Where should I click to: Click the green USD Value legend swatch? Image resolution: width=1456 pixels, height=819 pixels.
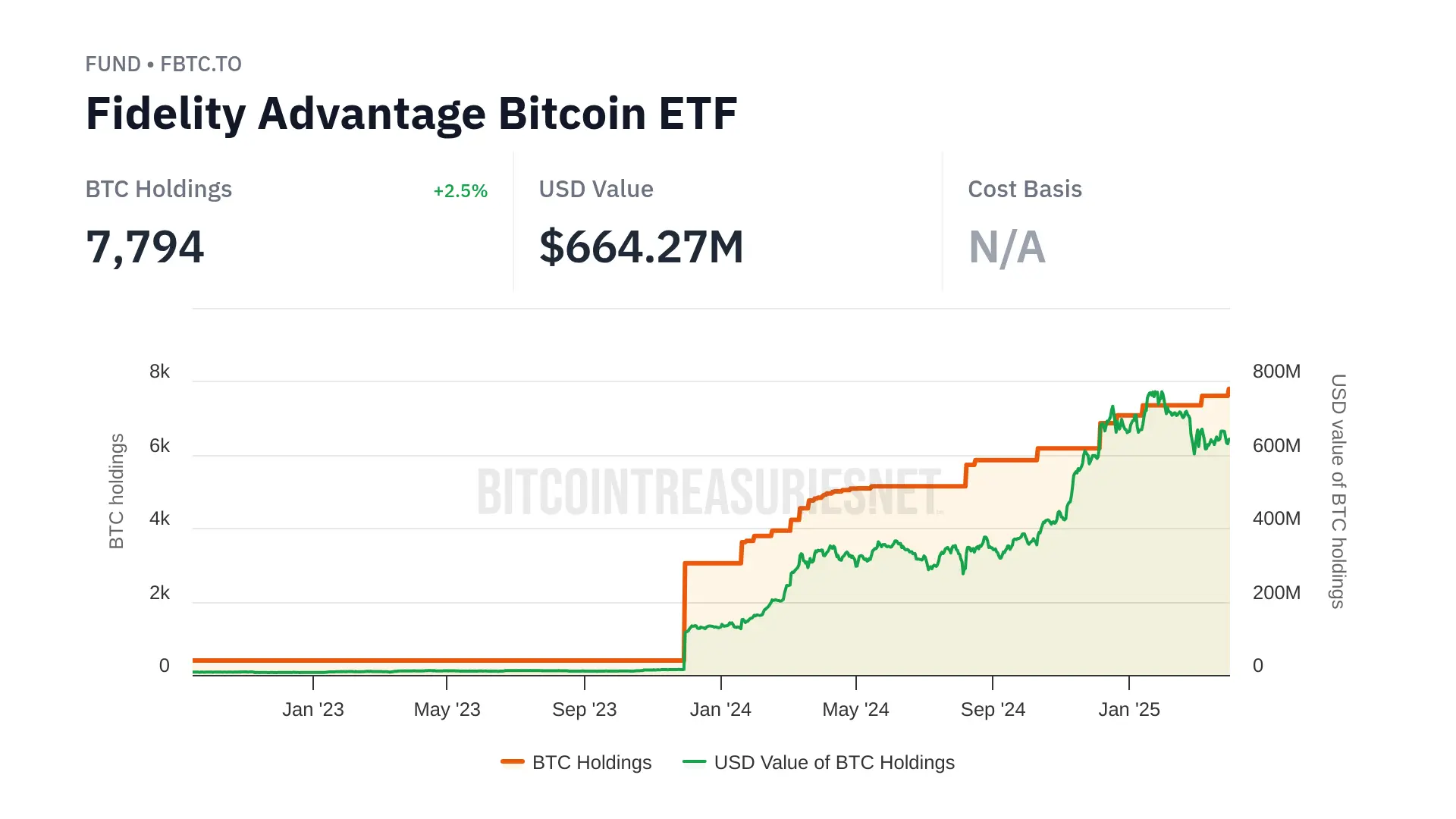point(694,762)
